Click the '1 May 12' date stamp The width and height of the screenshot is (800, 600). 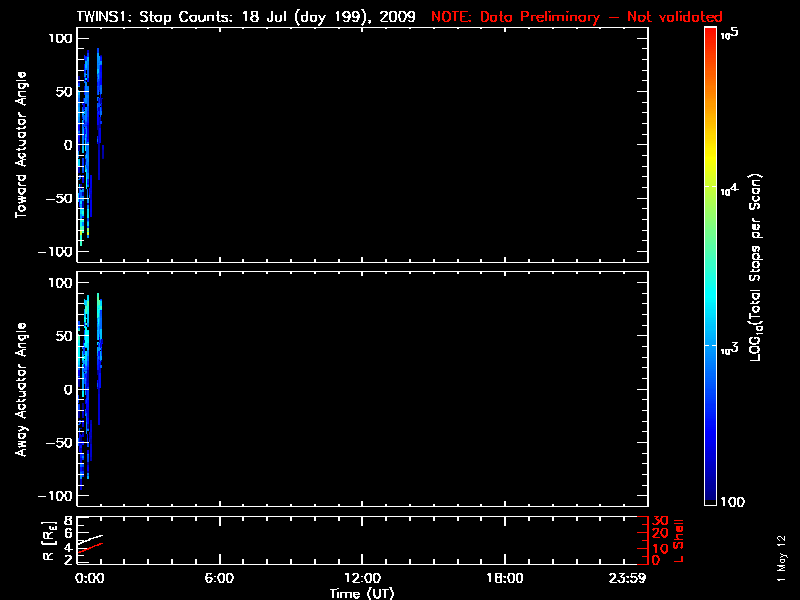[781, 559]
